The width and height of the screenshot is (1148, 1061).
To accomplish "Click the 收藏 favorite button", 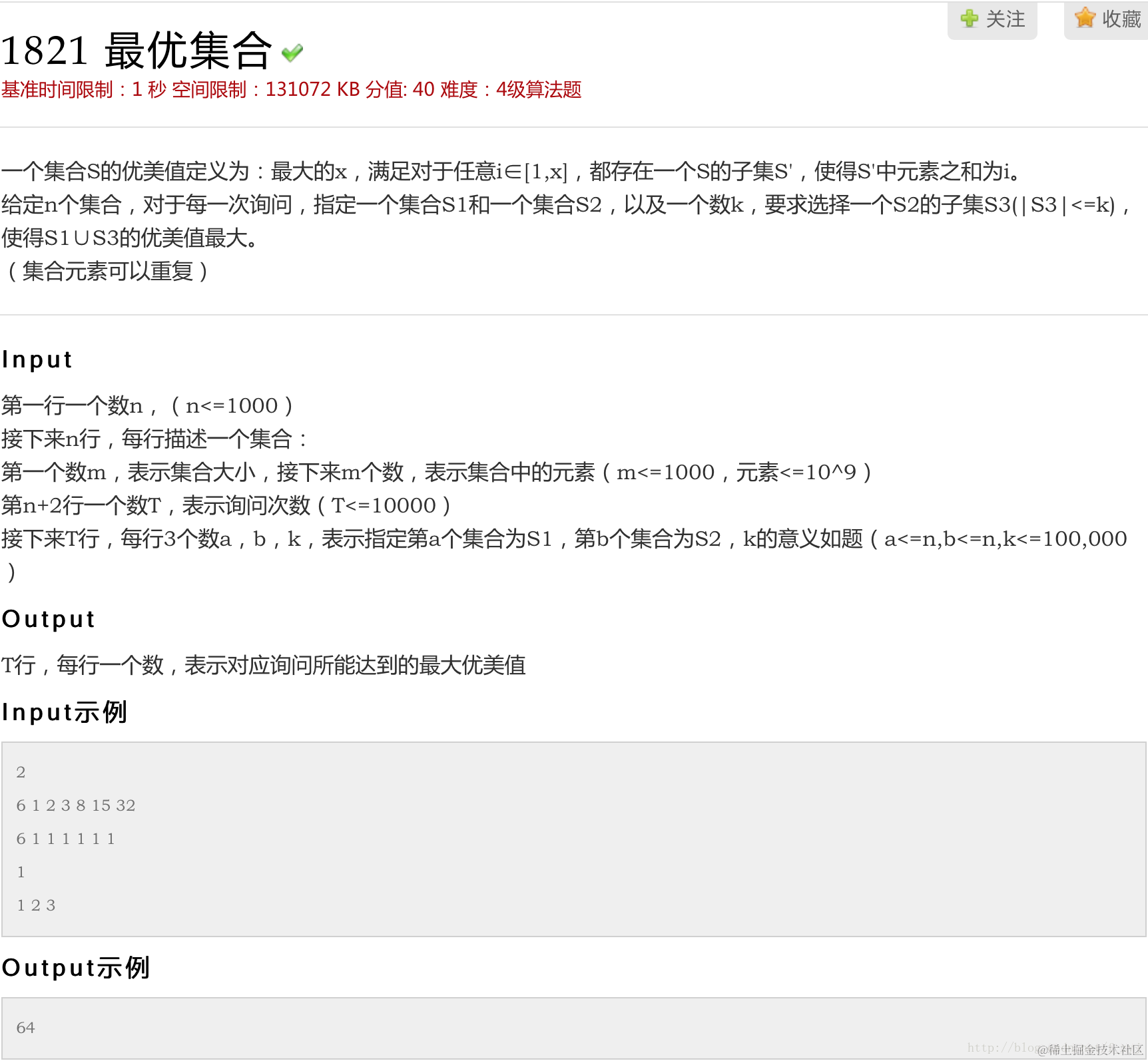I will [1107, 20].
